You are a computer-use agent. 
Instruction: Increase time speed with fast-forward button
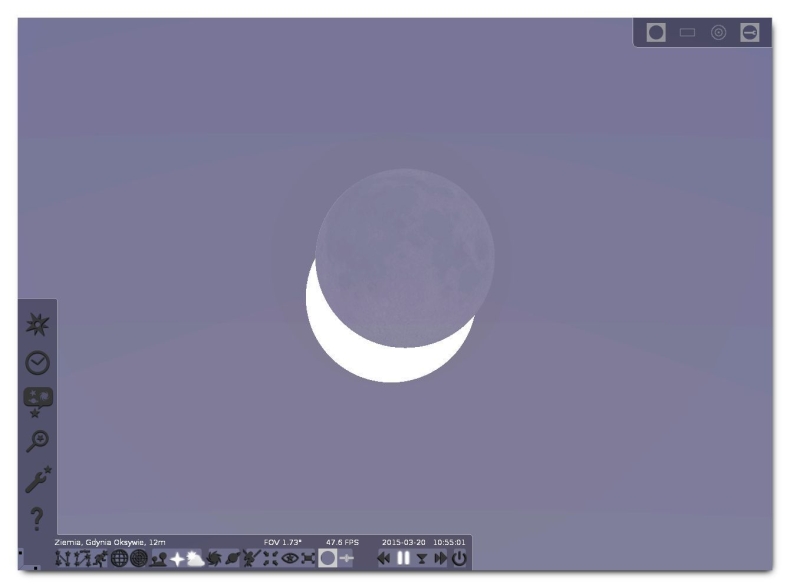pos(439,560)
